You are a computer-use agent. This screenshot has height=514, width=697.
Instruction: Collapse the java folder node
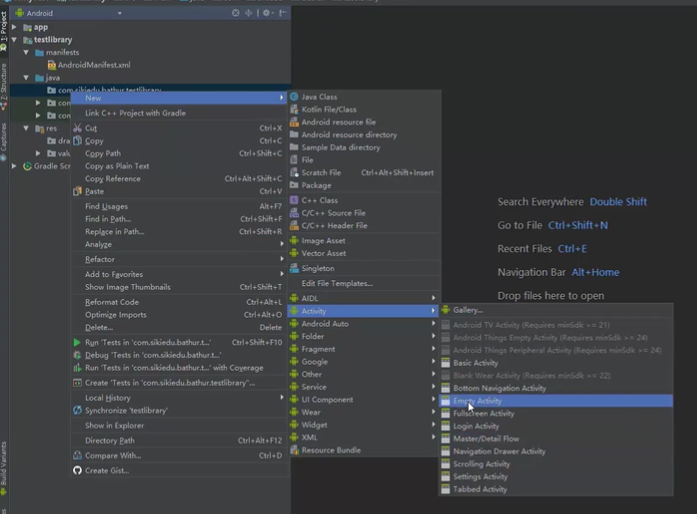pyautogui.click(x=26, y=78)
